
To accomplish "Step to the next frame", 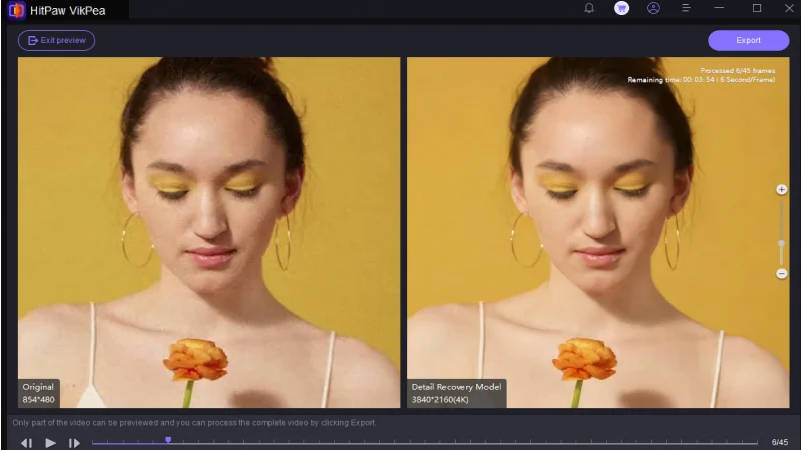I will (x=74, y=442).
